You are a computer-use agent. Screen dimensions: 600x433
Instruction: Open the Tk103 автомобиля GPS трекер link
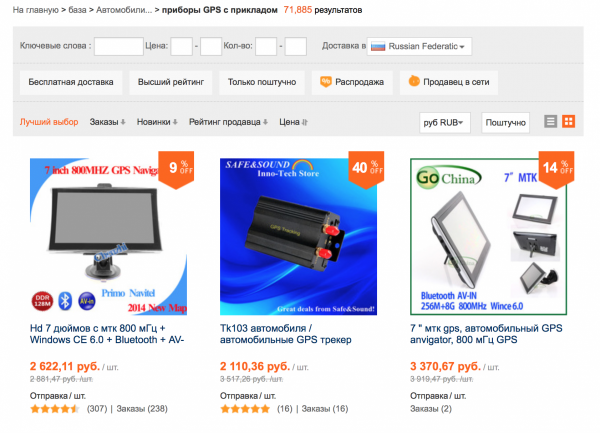click(x=285, y=334)
